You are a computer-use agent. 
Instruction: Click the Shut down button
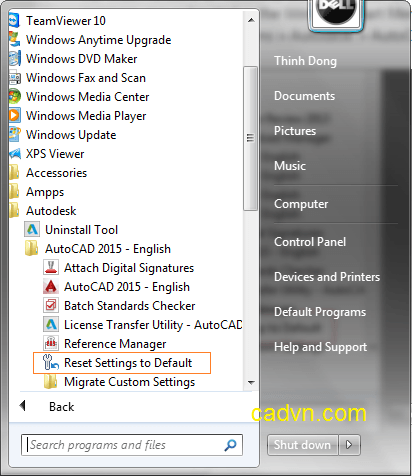(303, 445)
